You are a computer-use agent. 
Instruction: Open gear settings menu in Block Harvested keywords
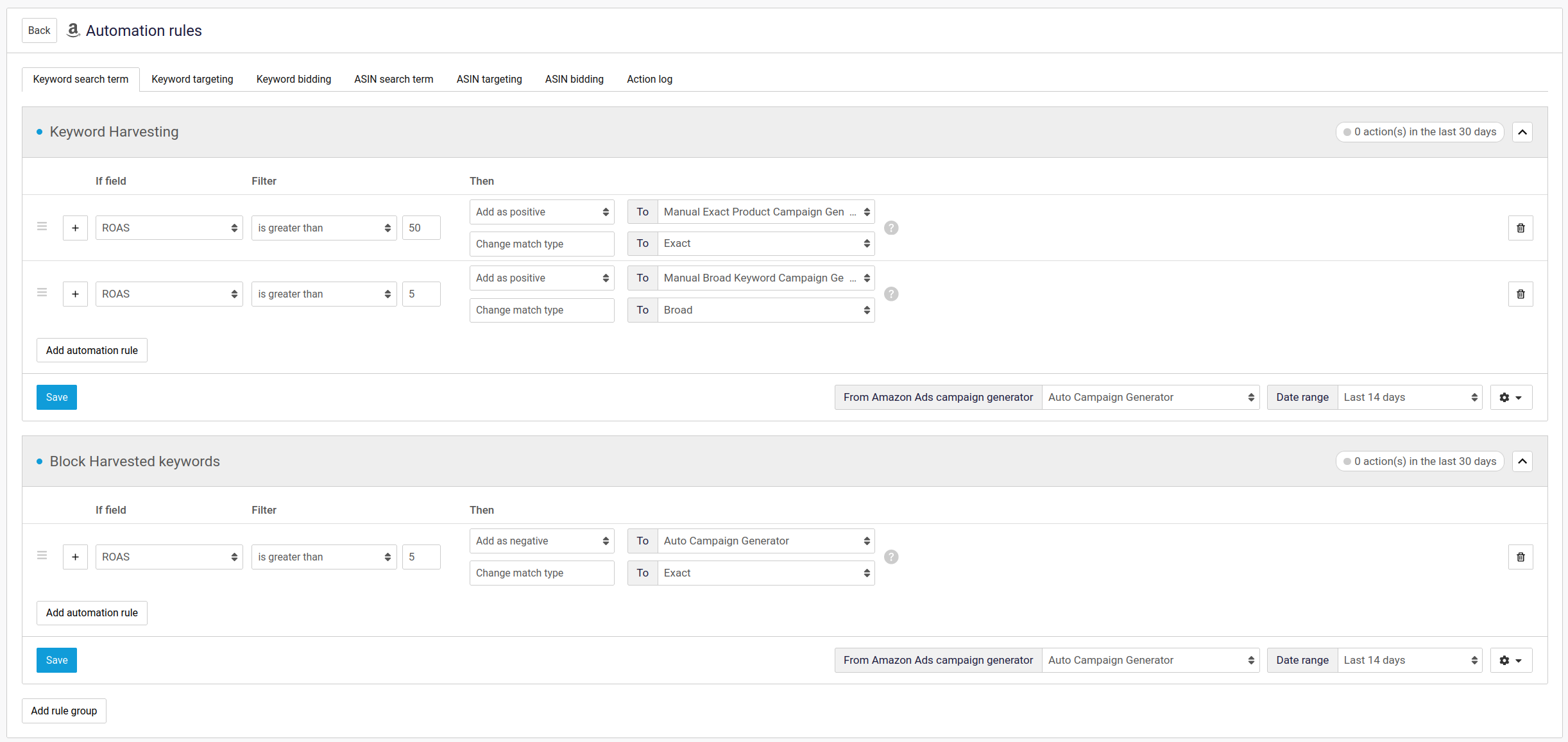(x=1510, y=660)
